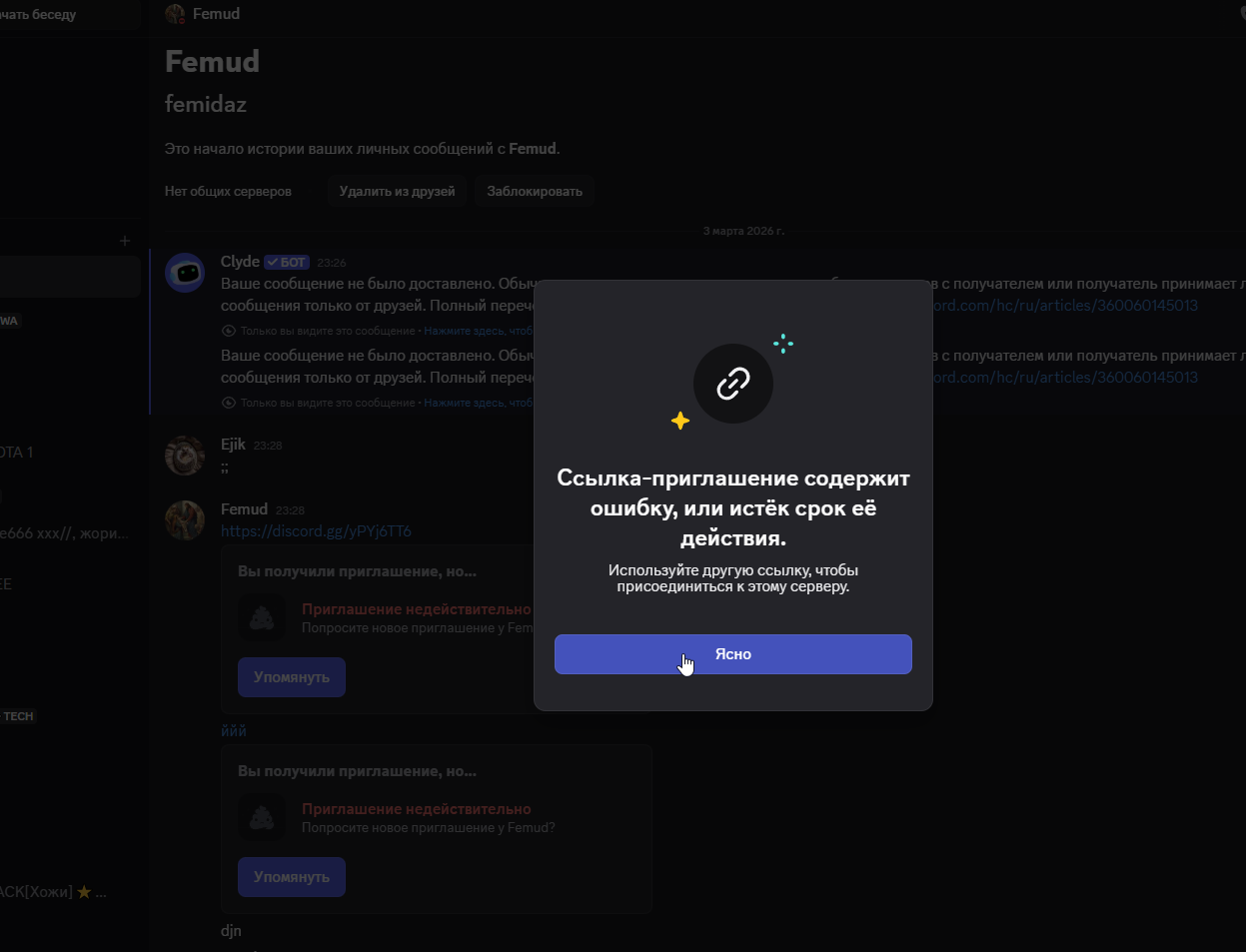The width and height of the screenshot is (1246, 952).
Task: Open the discord.gg/yPYj6TT6 invite link
Action: pos(316,531)
